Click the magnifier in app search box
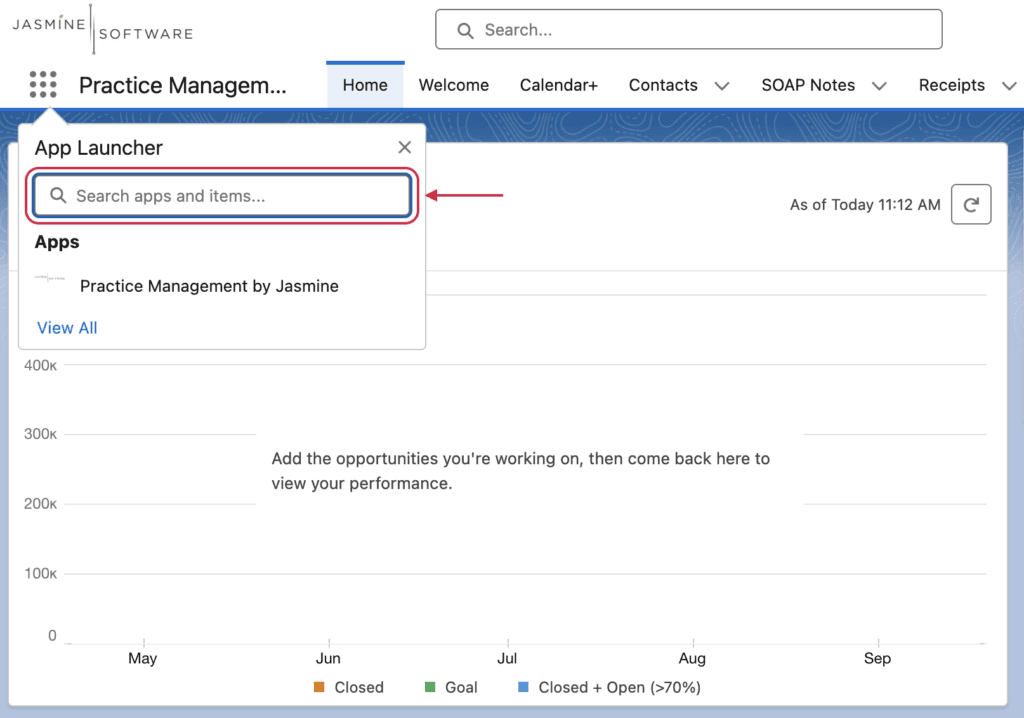1024x718 pixels. coord(58,195)
